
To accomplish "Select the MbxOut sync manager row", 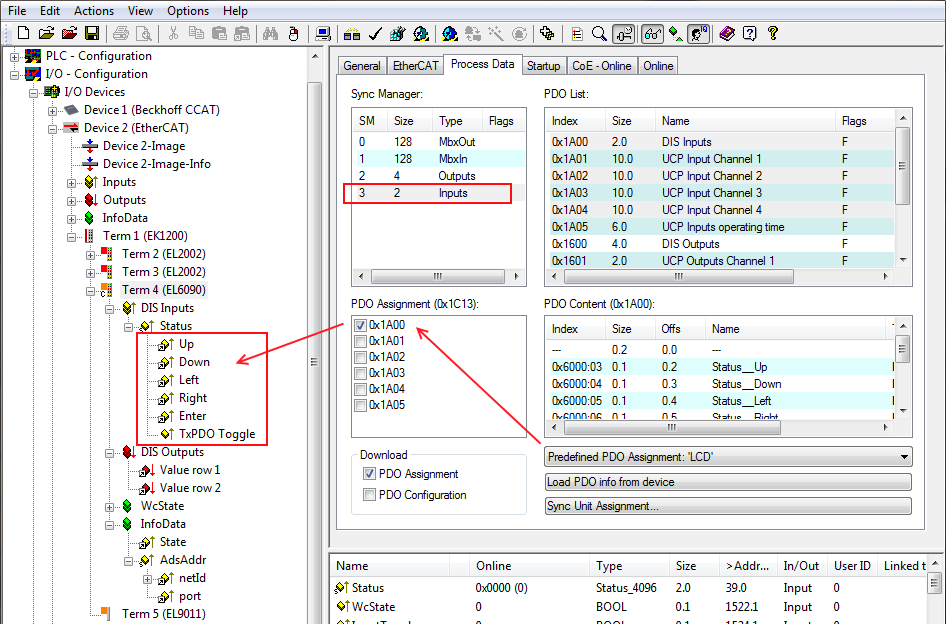I will click(x=439, y=142).
